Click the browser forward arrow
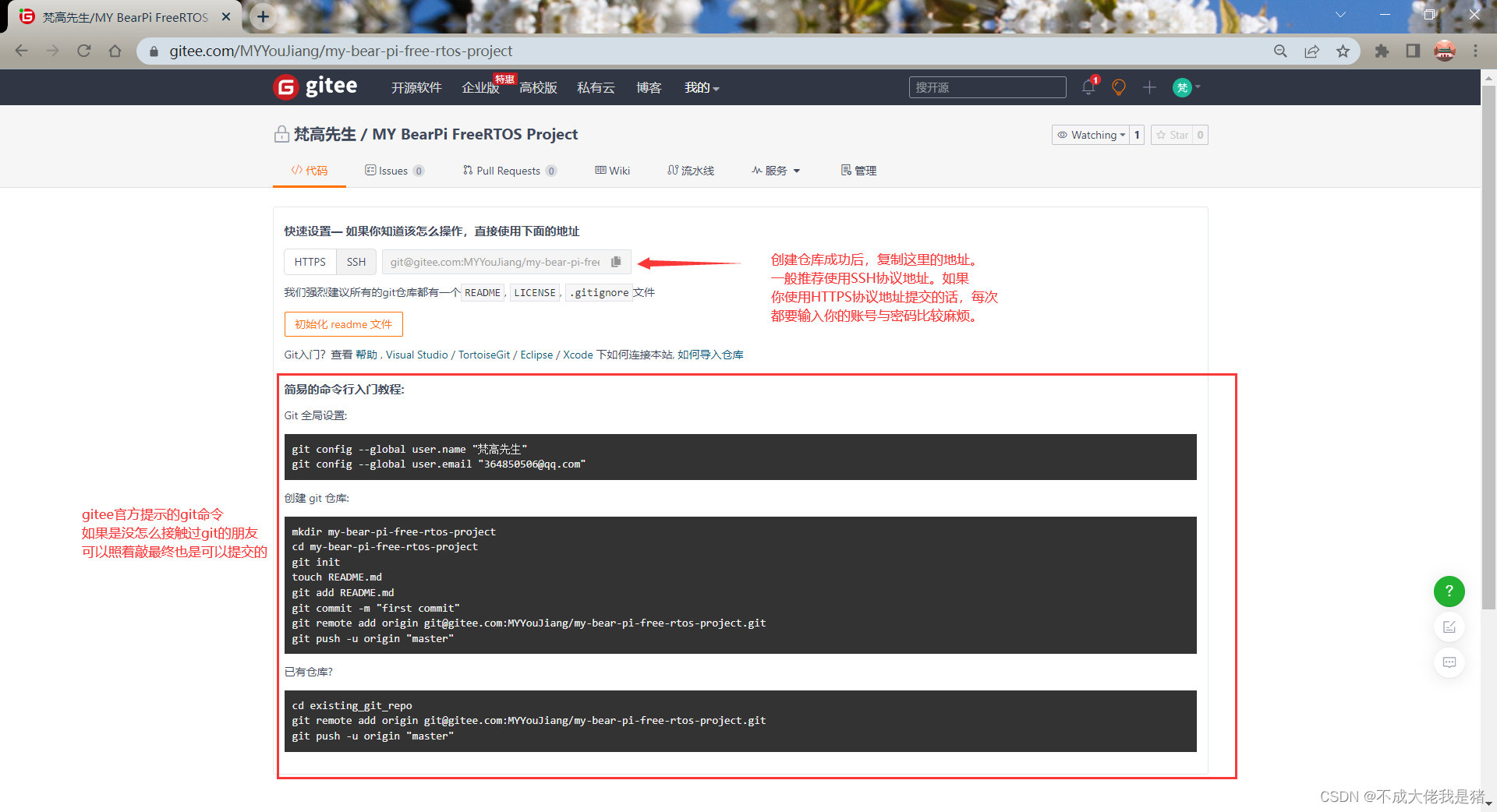Screen dimensions: 1497x812 point(53,51)
